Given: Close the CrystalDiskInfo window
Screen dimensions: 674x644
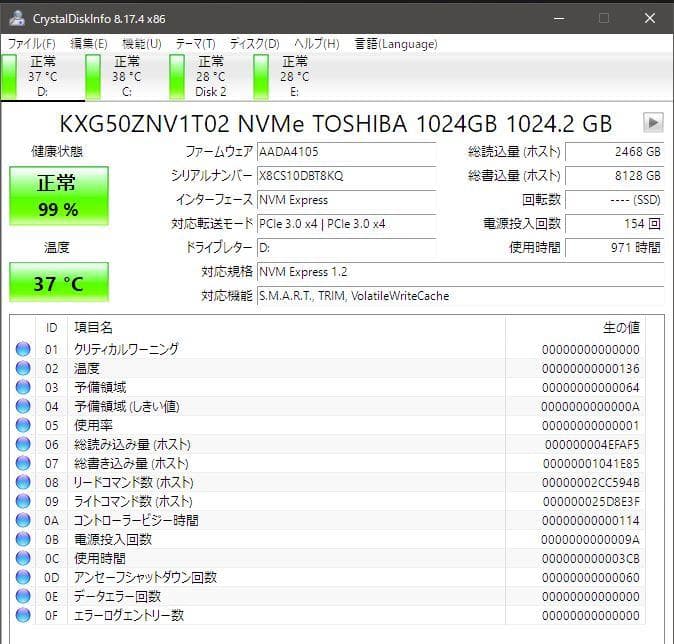Looking at the screenshot, I should point(649,18).
